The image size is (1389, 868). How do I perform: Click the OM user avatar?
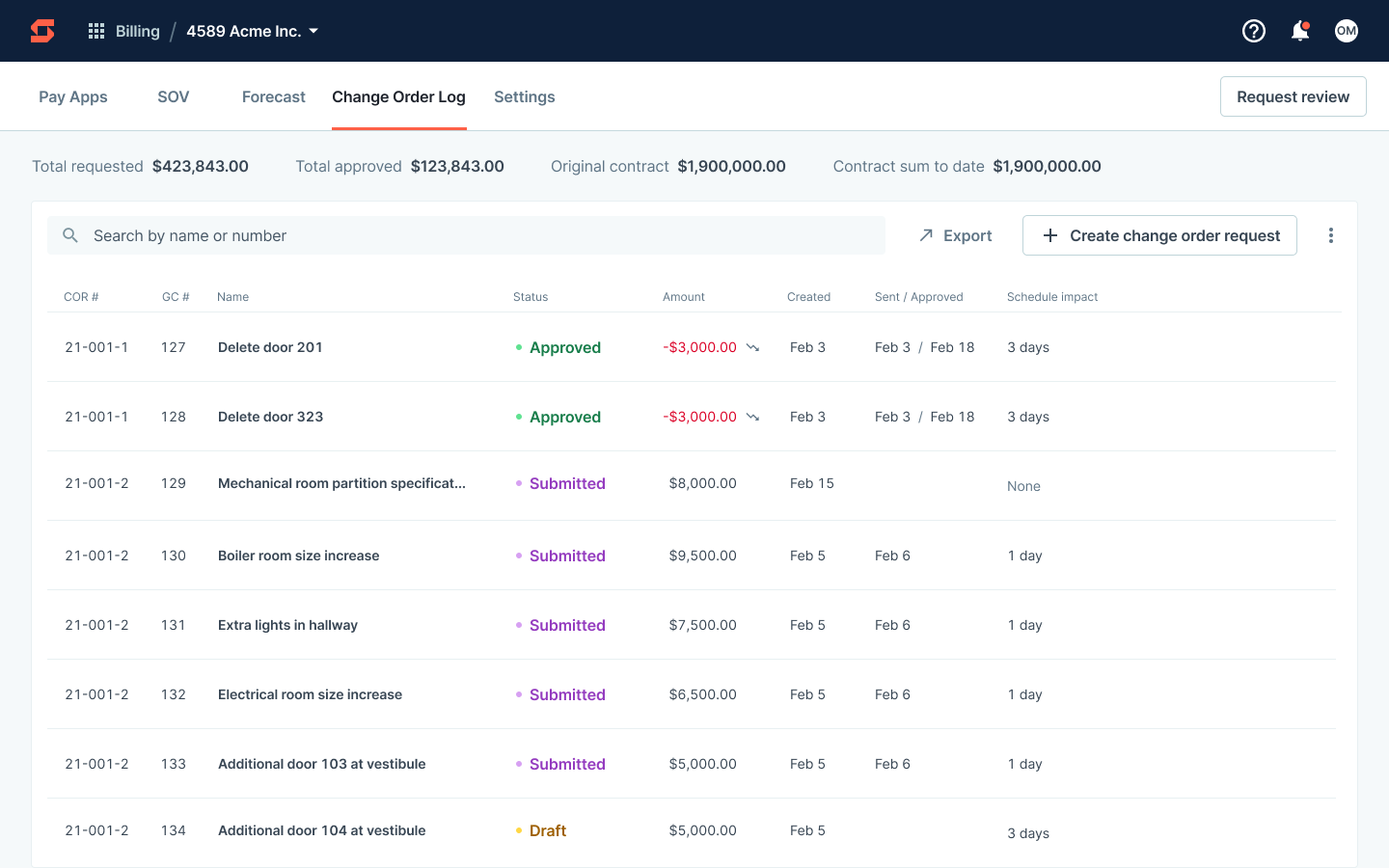(x=1347, y=30)
